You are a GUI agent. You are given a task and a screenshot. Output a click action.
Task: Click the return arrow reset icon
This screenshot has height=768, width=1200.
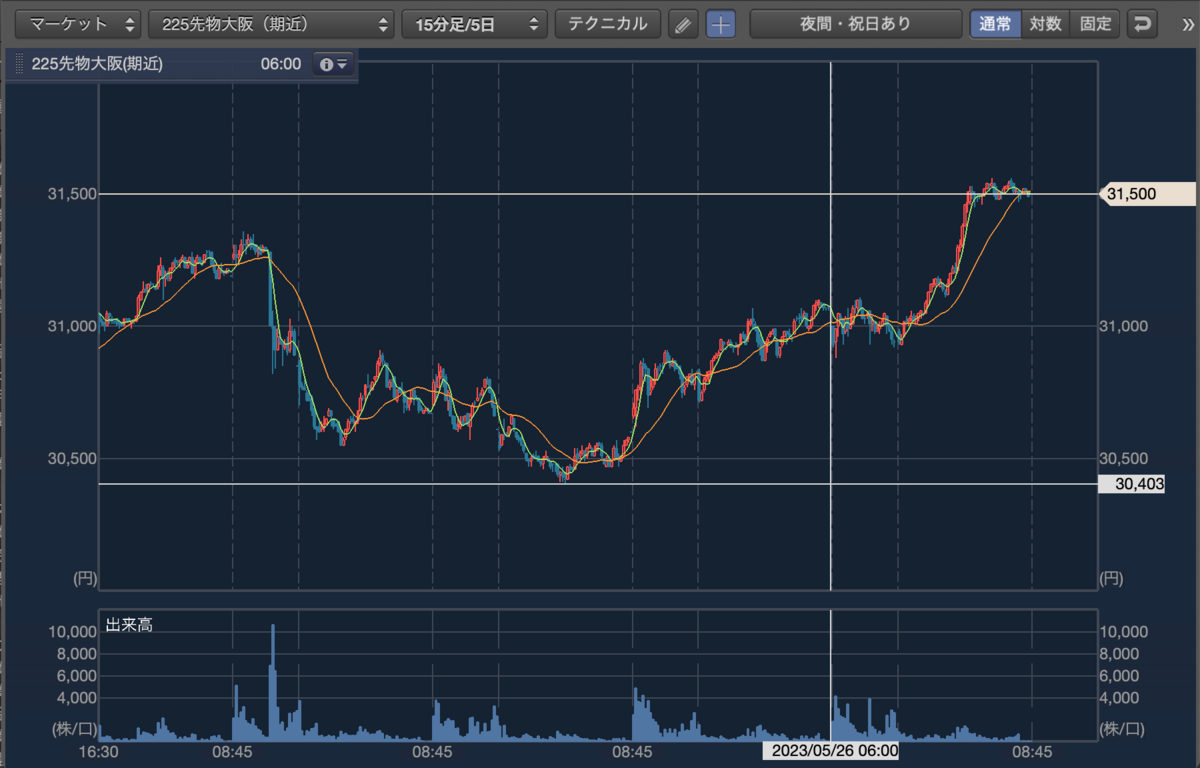(x=1141, y=24)
